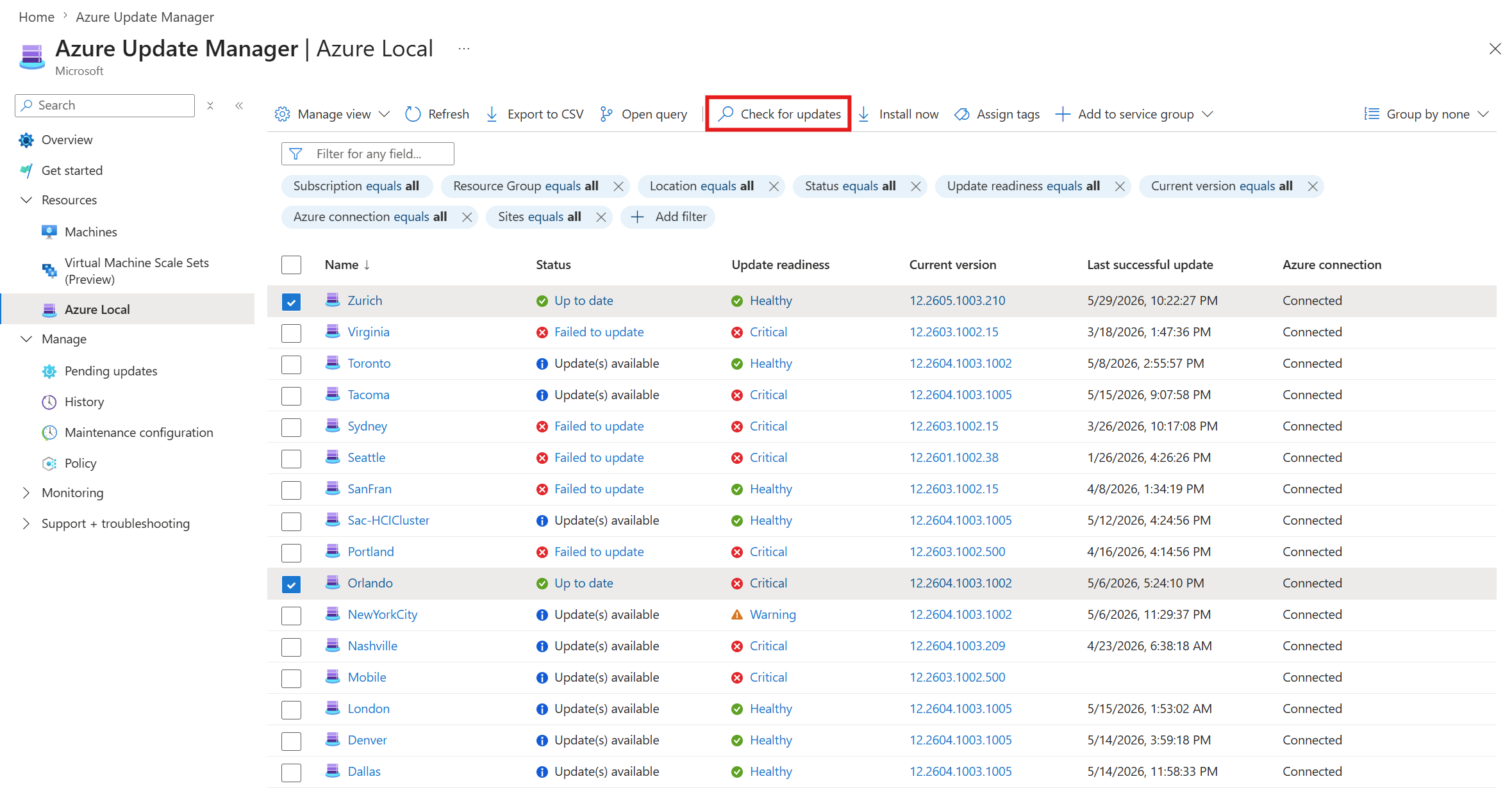
Task: Click the Machines sidebar icon
Action: [x=49, y=232]
